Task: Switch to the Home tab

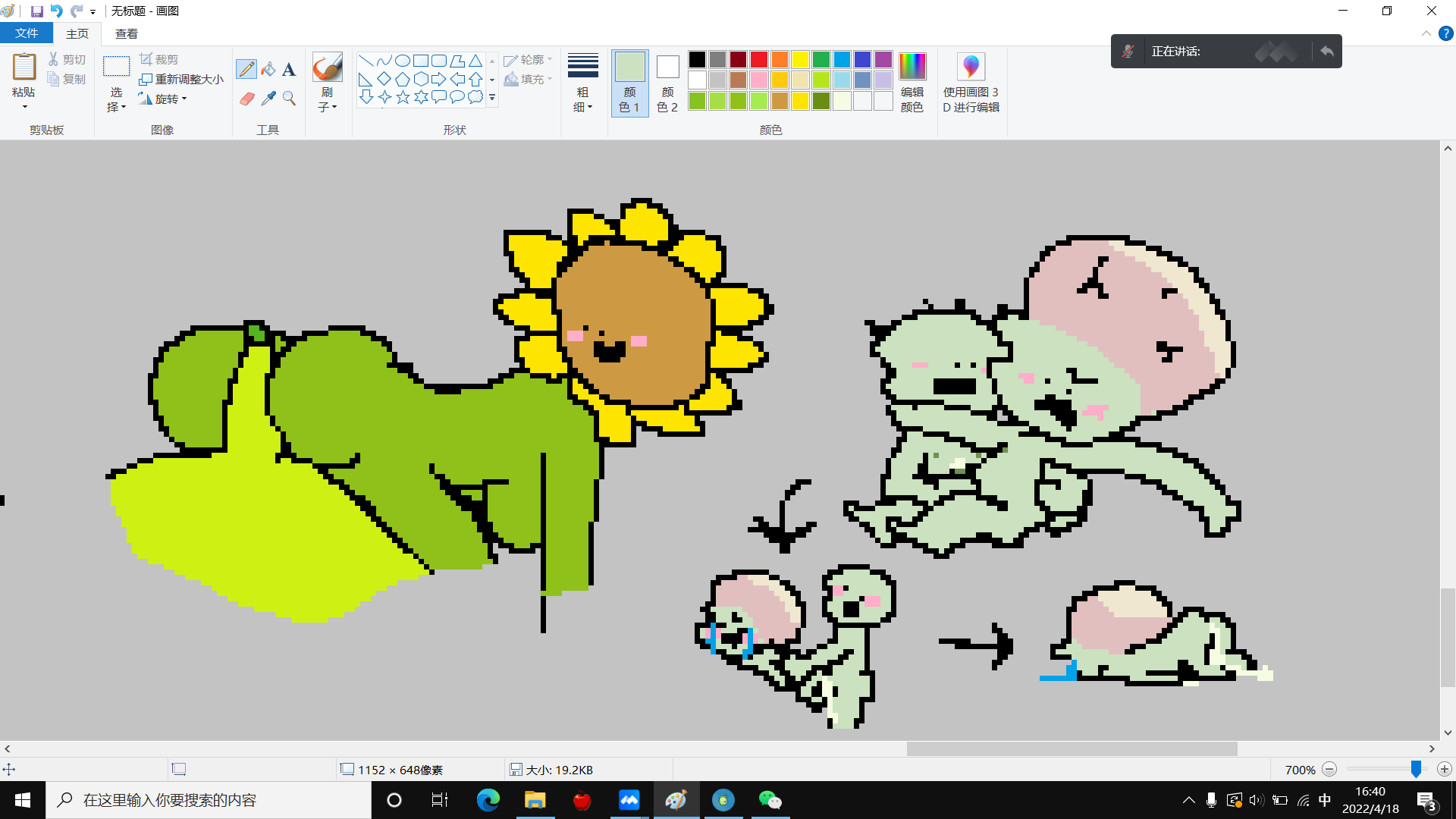Action: point(77,33)
